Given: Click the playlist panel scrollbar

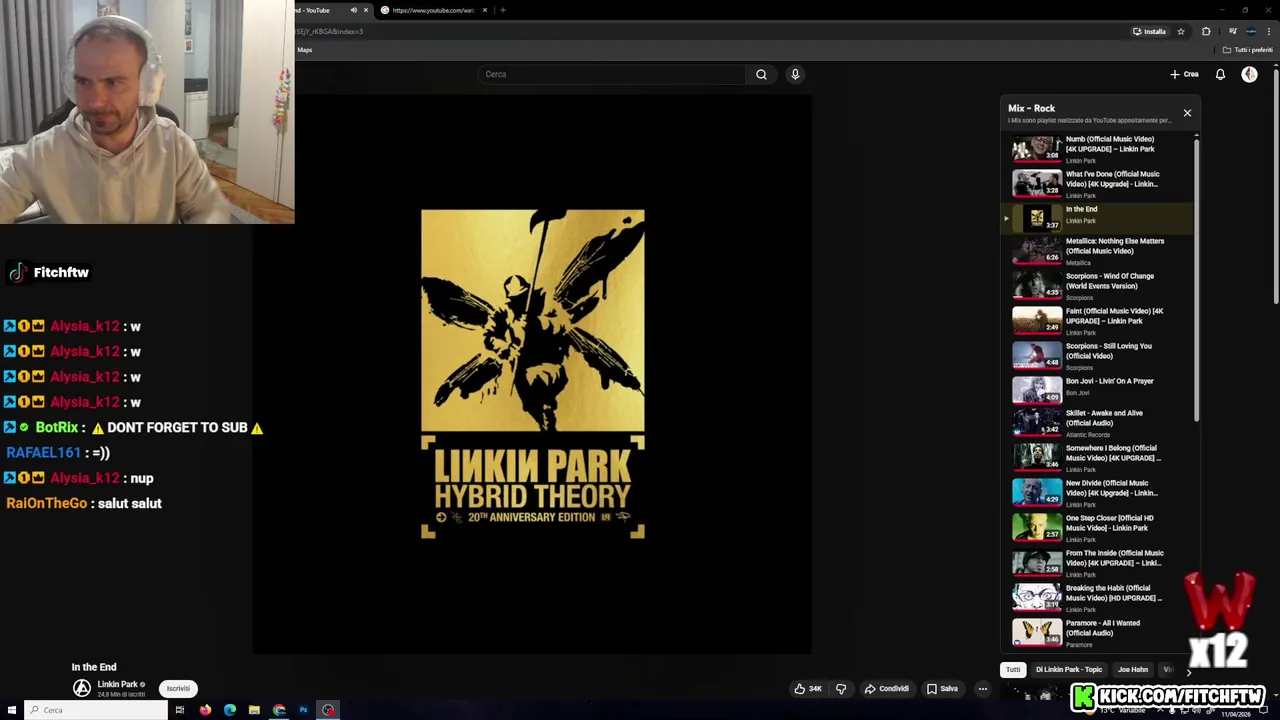Looking at the screenshot, I should coord(1196,280).
